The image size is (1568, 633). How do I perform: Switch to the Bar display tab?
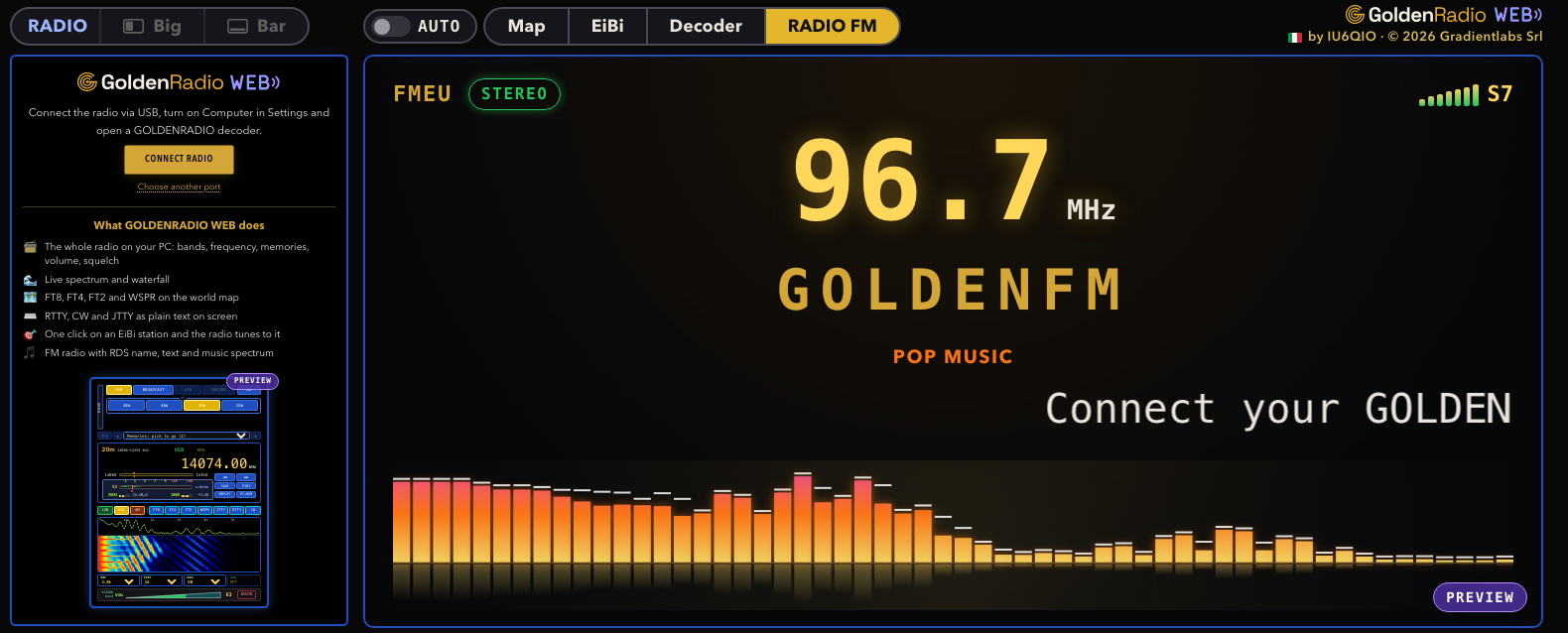[256, 26]
